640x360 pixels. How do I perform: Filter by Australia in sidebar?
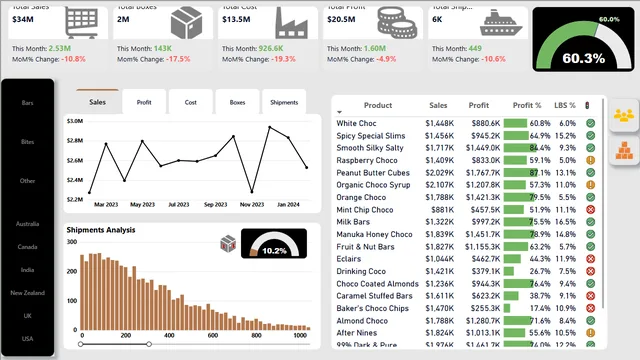coord(27,224)
